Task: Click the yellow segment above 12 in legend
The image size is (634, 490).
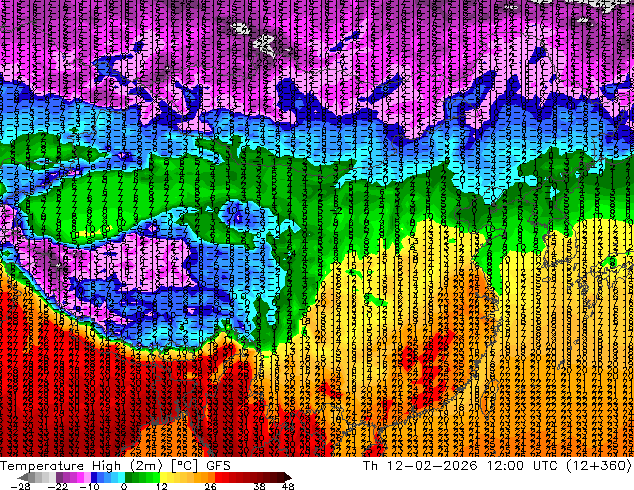Action: click(x=163, y=477)
